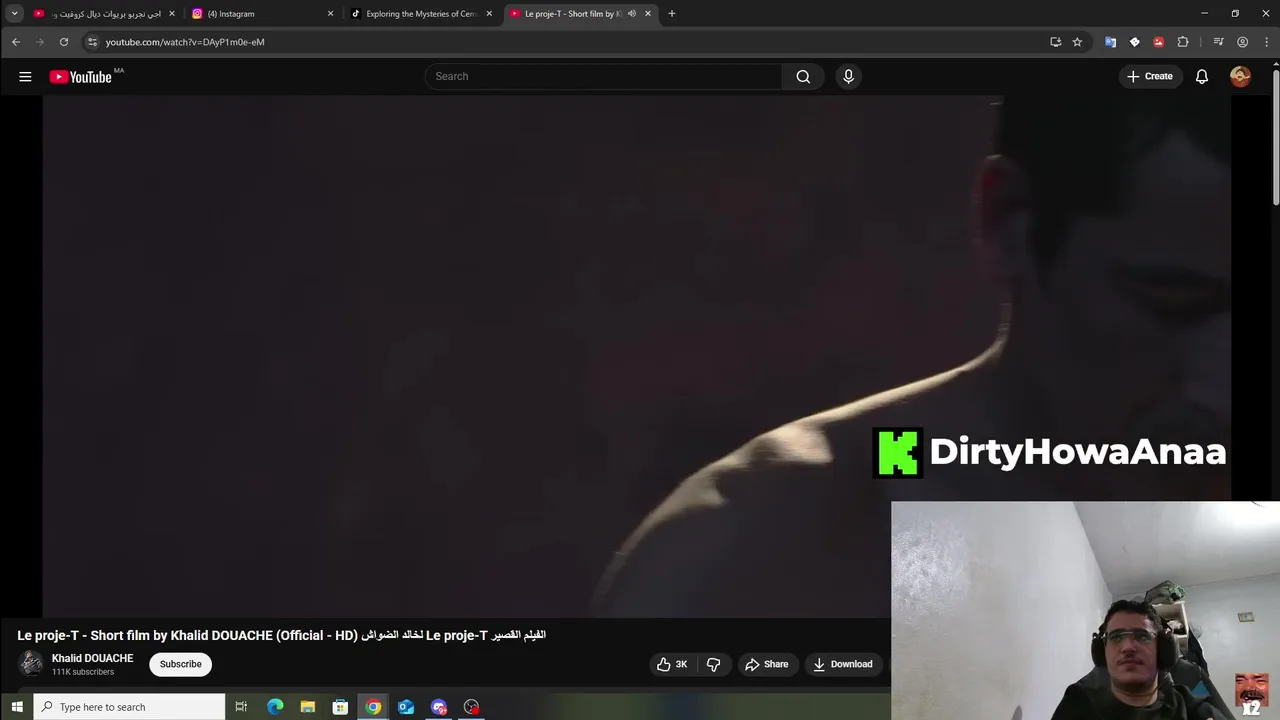Viewport: 1280px width, 720px height.
Task: Open the YouTube account avatar menu
Action: pos(1240,76)
